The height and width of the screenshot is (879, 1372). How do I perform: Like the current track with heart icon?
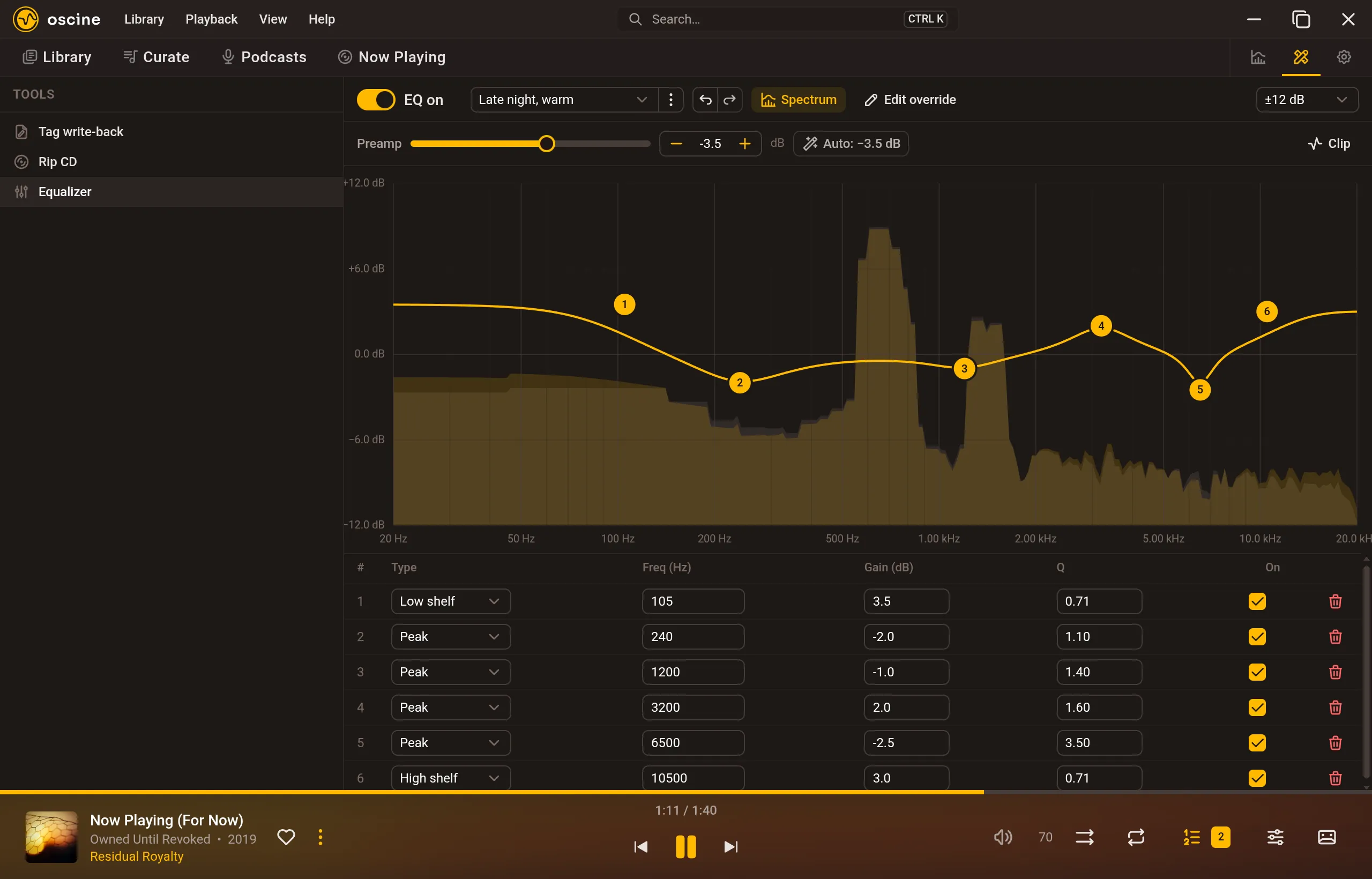click(286, 837)
